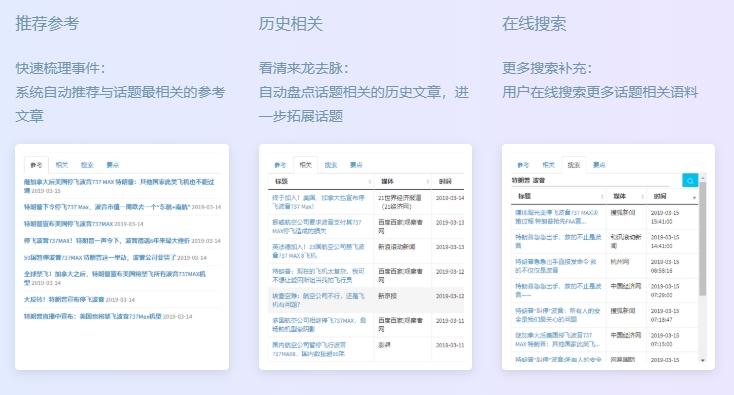
Task: Open the search result timed 14:41:00
Action: pos(558,241)
